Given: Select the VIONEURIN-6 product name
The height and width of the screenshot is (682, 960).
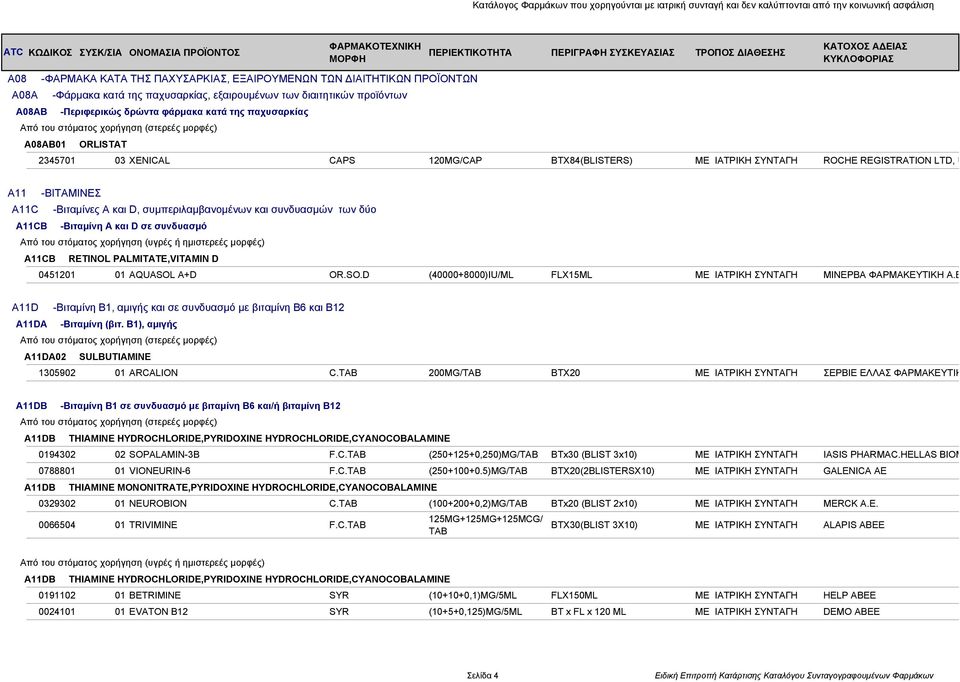Looking at the screenshot, I should pyautogui.click(x=159, y=471).
